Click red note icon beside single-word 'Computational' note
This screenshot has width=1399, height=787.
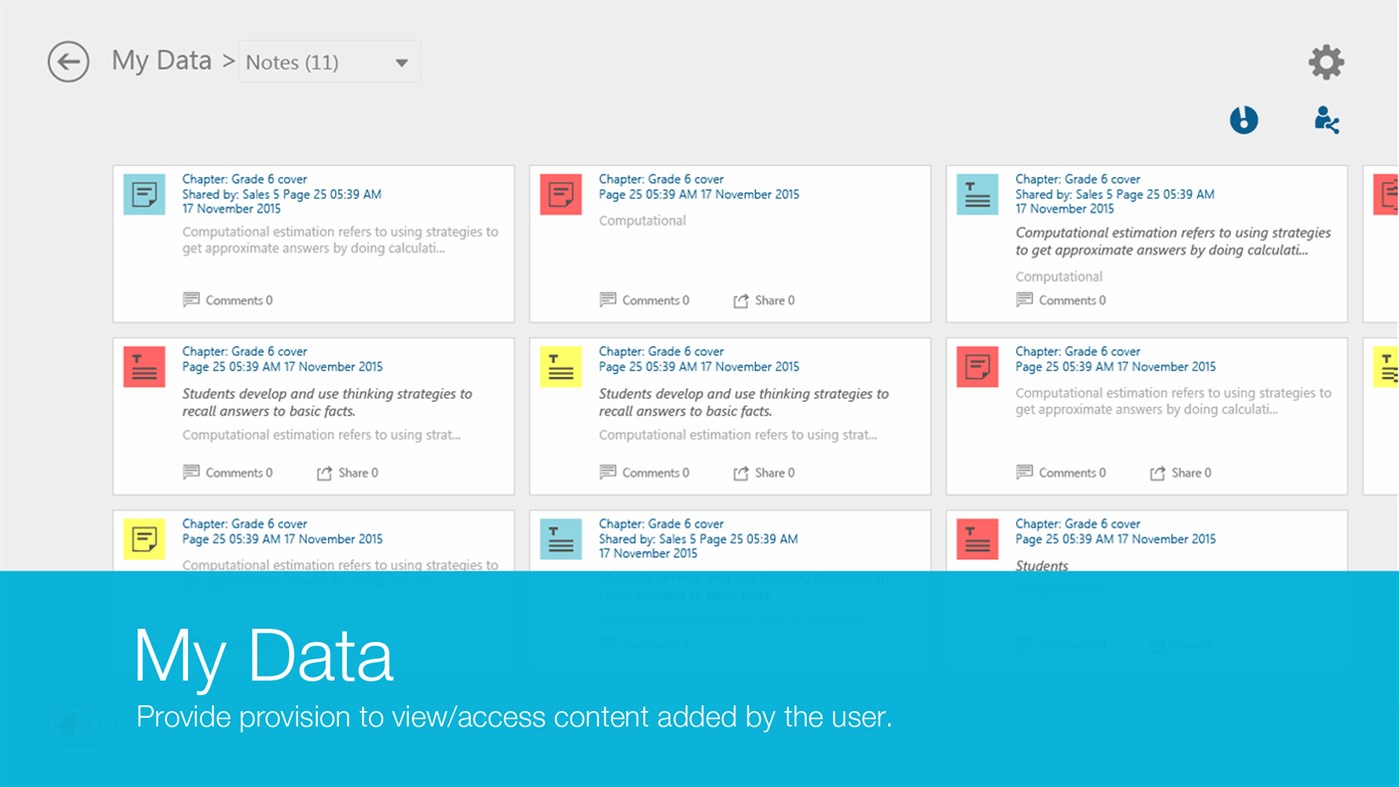pos(561,194)
